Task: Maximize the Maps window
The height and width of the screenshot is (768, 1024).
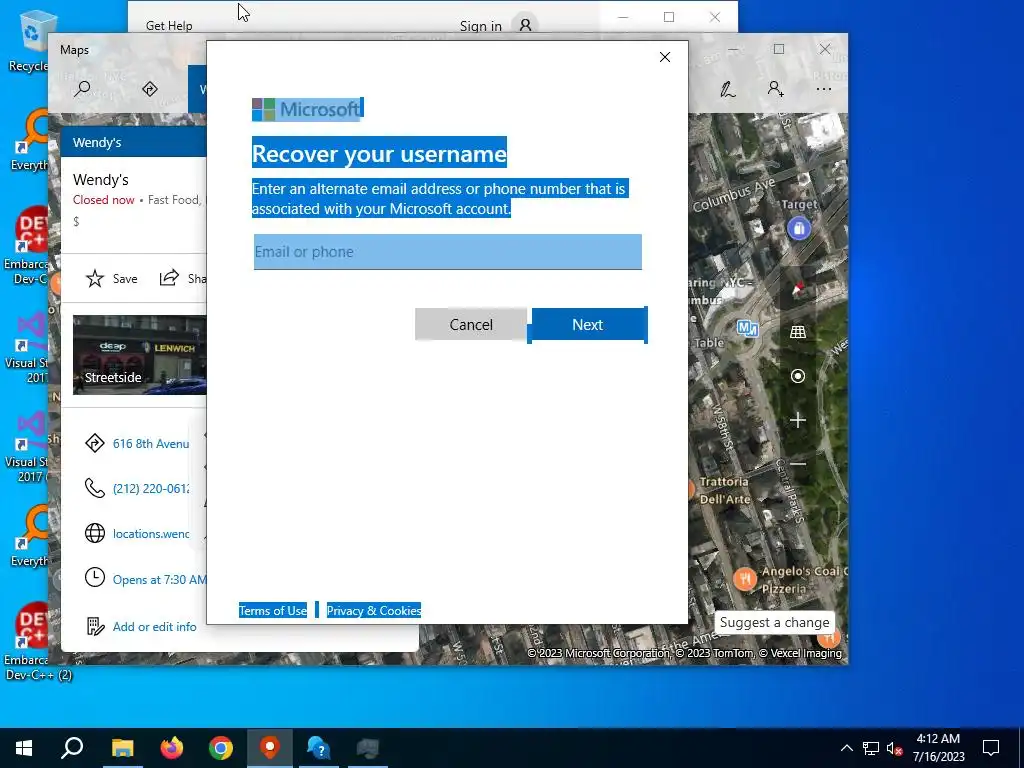Action: [x=778, y=50]
